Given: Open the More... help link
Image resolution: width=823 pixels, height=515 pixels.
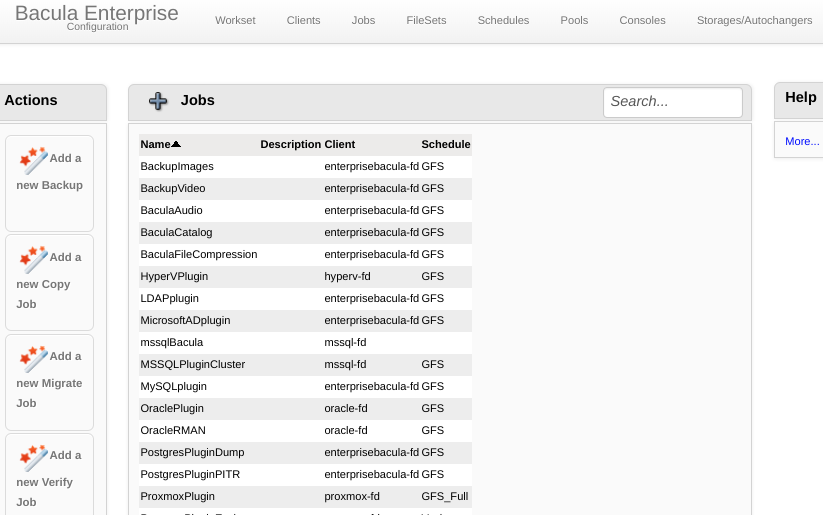Looking at the screenshot, I should coord(802,141).
